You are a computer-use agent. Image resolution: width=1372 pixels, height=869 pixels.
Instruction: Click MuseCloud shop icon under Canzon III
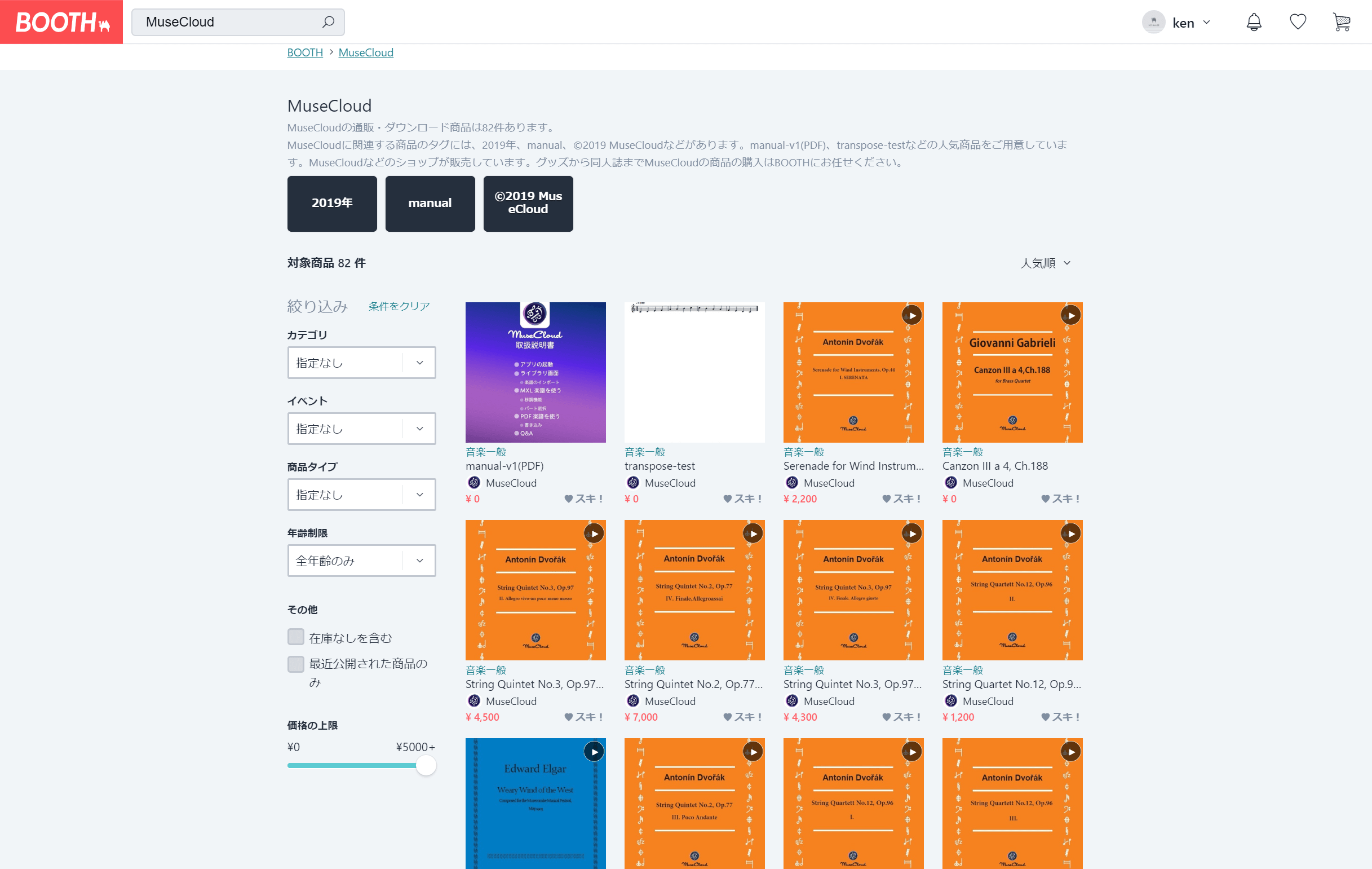click(x=951, y=483)
